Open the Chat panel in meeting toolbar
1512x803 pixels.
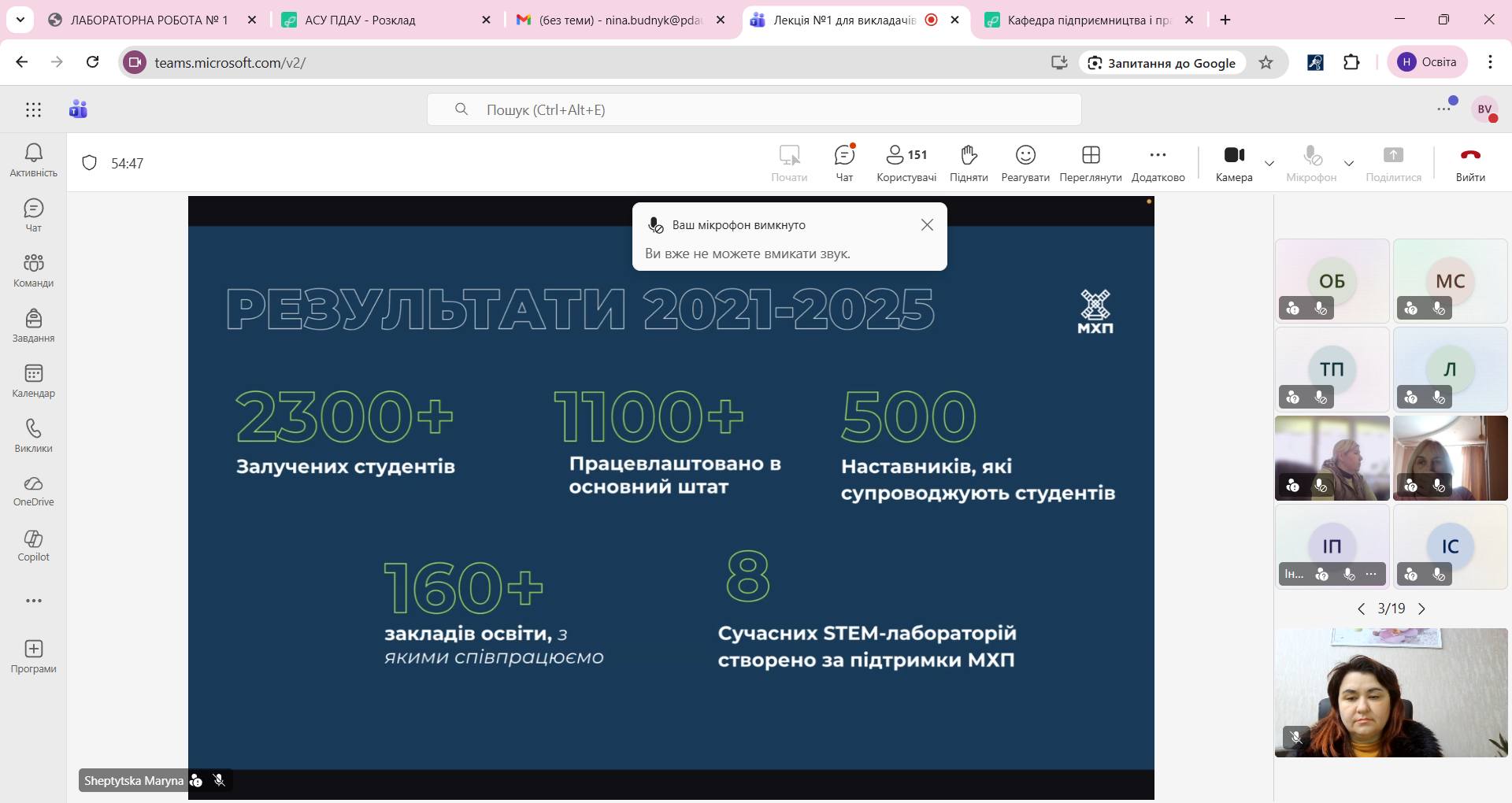pos(844,163)
